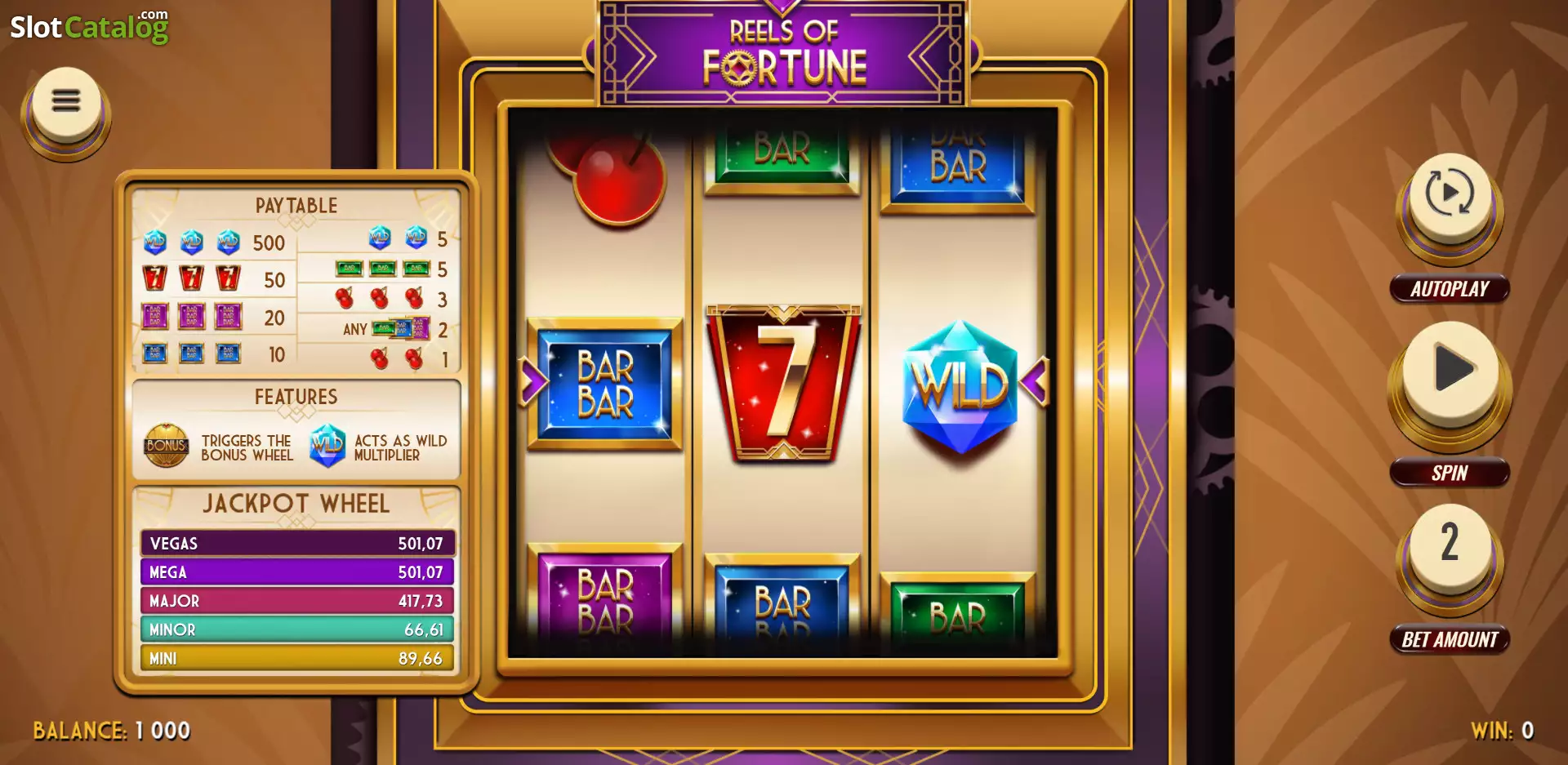Click the red 7 symbol on center reel
Image resolution: width=1568 pixels, height=765 pixels.
[782, 383]
